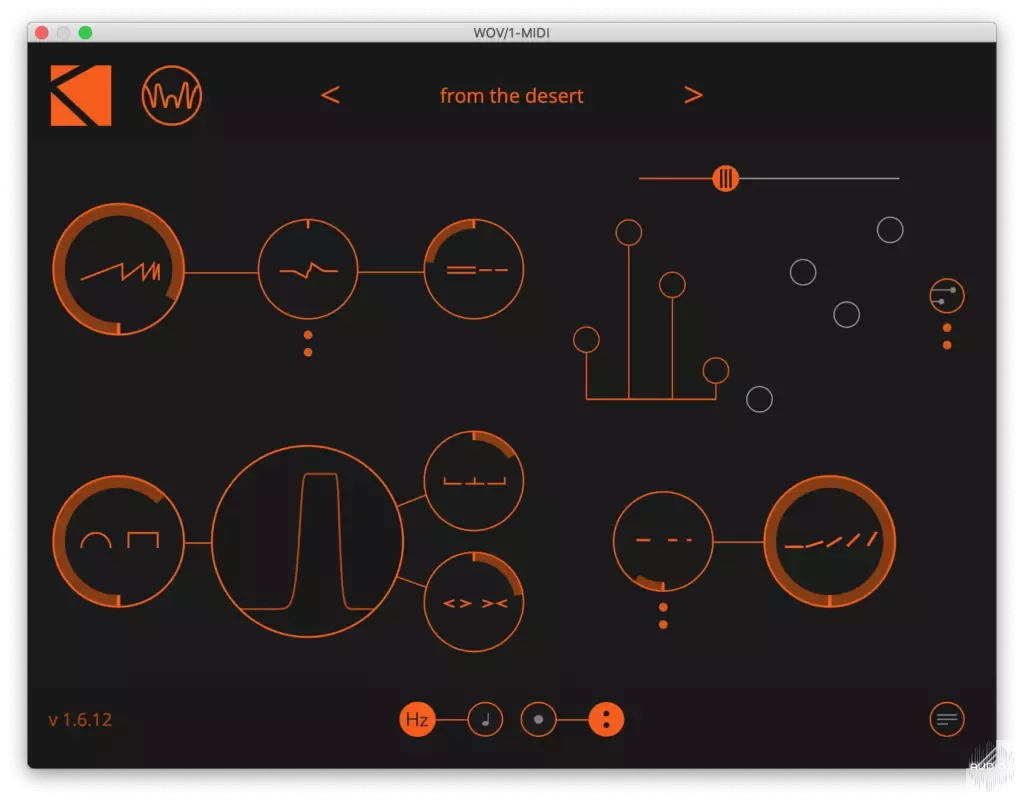Viewport: 1024px width, 801px height.
Task: Click the lowest grey circle node beside envelope
Action: pos(760,399)
